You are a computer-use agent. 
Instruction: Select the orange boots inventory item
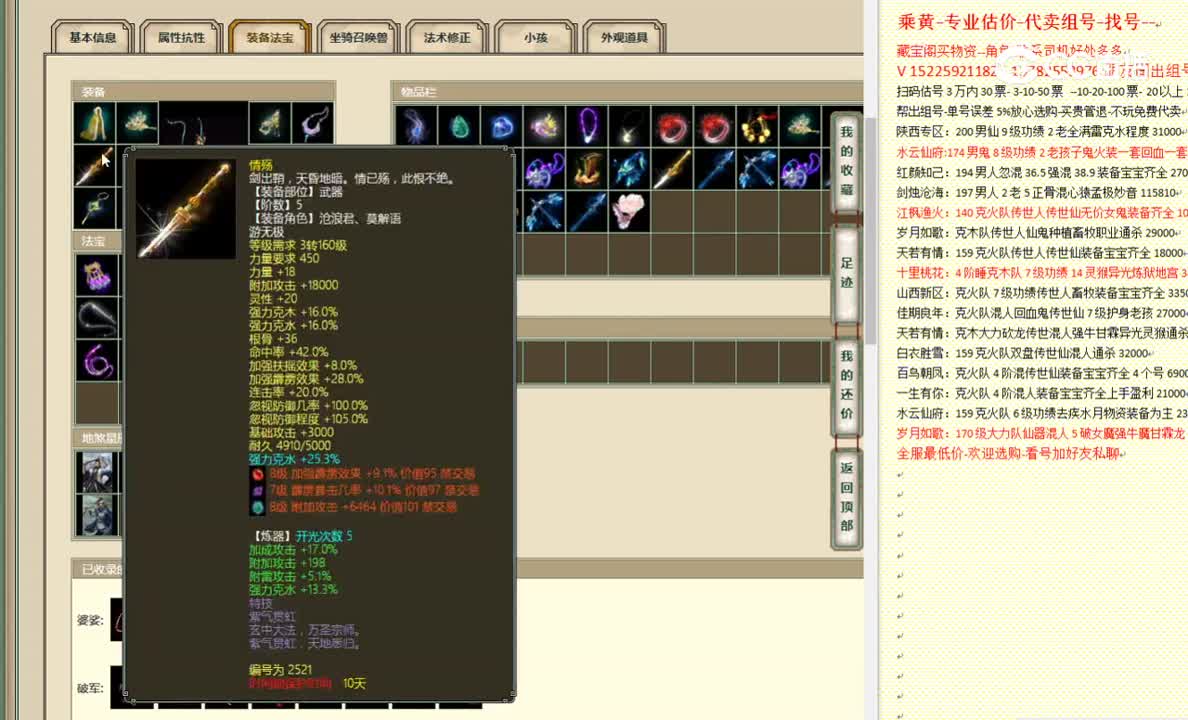pyautogui.click(x=586, y=168)
